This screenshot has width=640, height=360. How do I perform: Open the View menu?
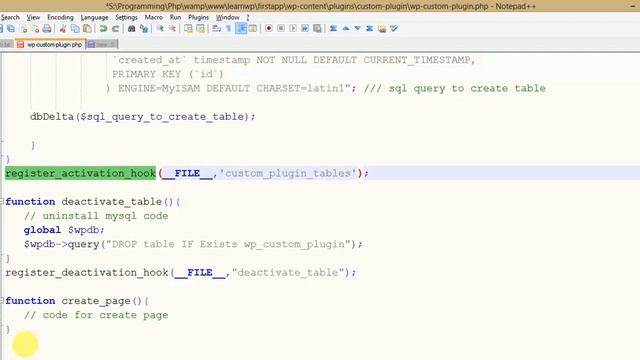tap(33, 17)
